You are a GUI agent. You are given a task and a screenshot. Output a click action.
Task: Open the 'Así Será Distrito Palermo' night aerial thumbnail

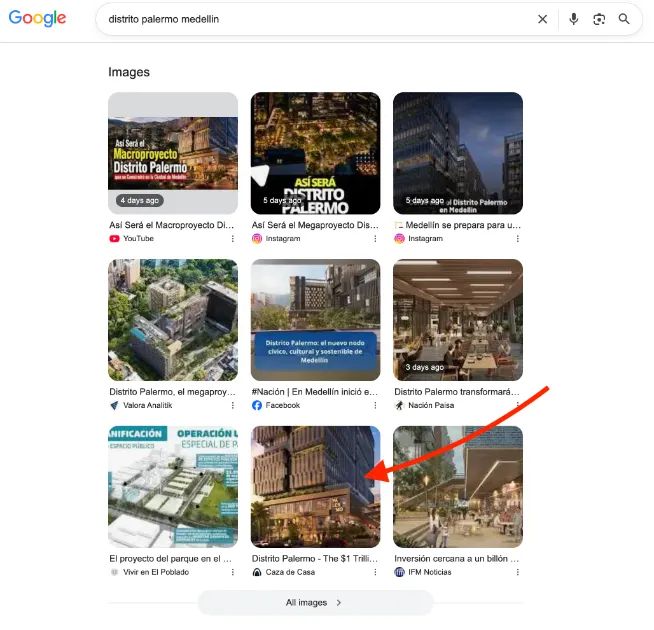[315, 153]
